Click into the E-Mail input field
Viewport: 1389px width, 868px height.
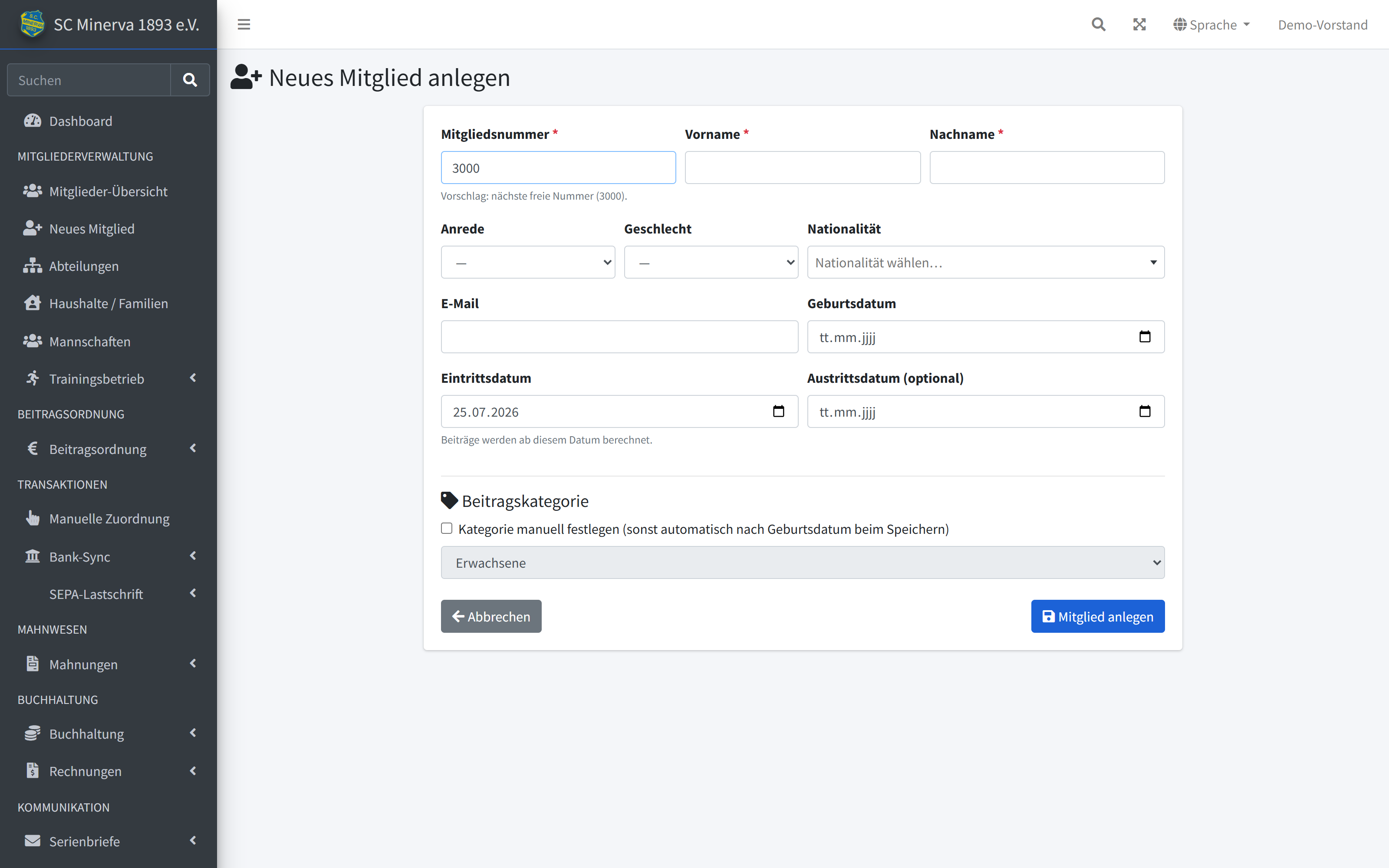click(x=619, y=336)
